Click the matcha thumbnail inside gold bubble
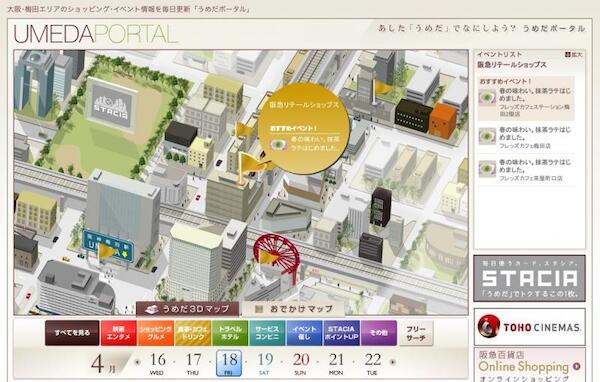 (x=279, y=145)
